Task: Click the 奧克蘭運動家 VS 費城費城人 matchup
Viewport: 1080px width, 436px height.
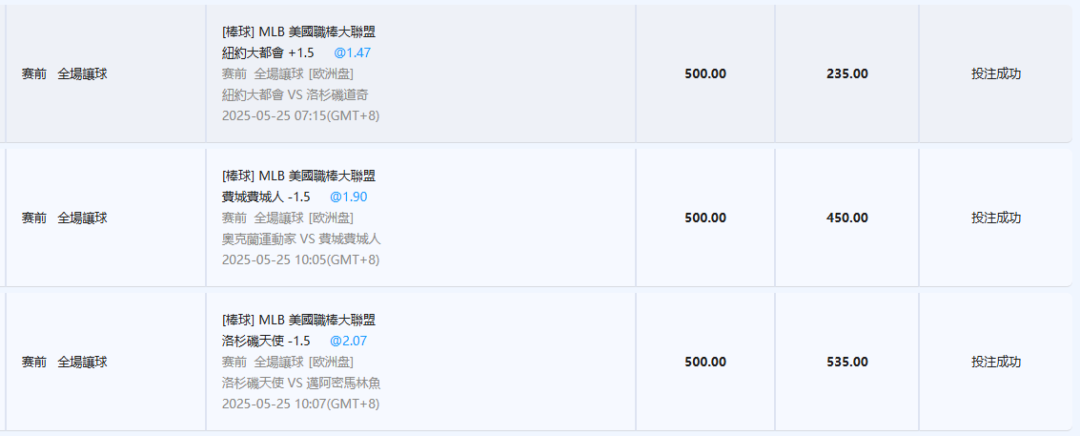Action: (x=302, y=239)
